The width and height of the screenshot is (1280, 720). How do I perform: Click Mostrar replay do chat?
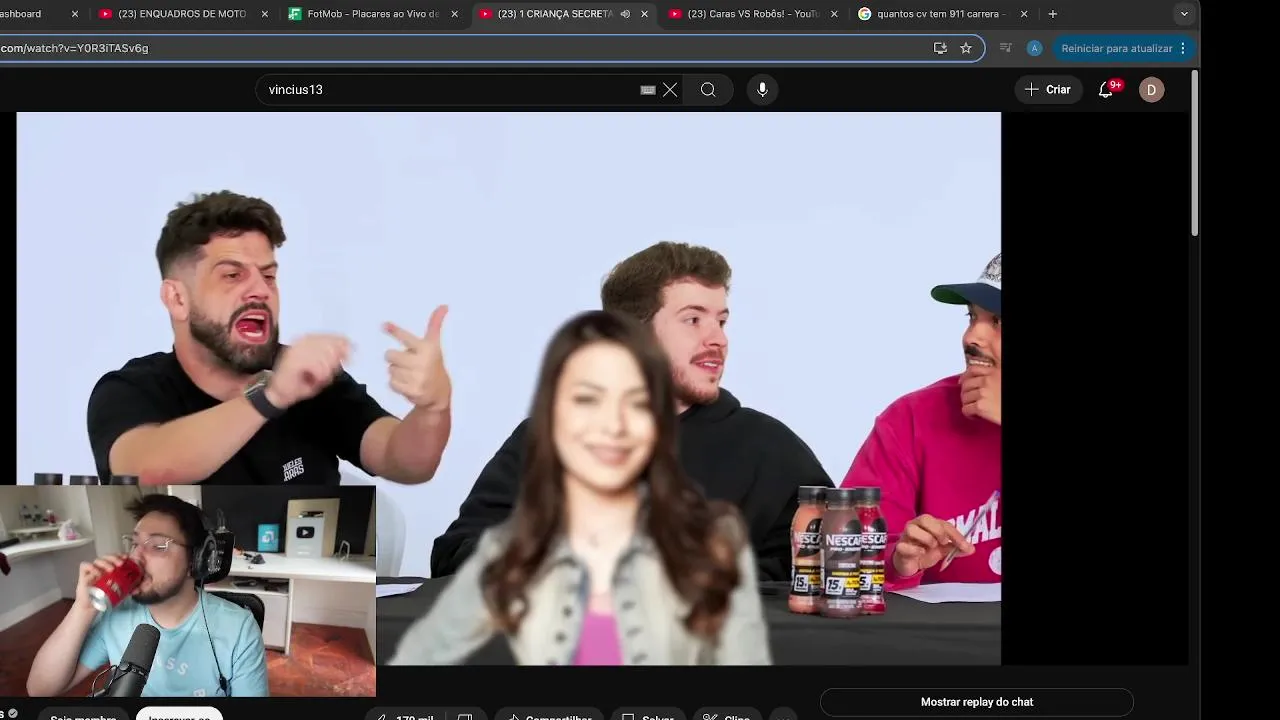(977, 702)
